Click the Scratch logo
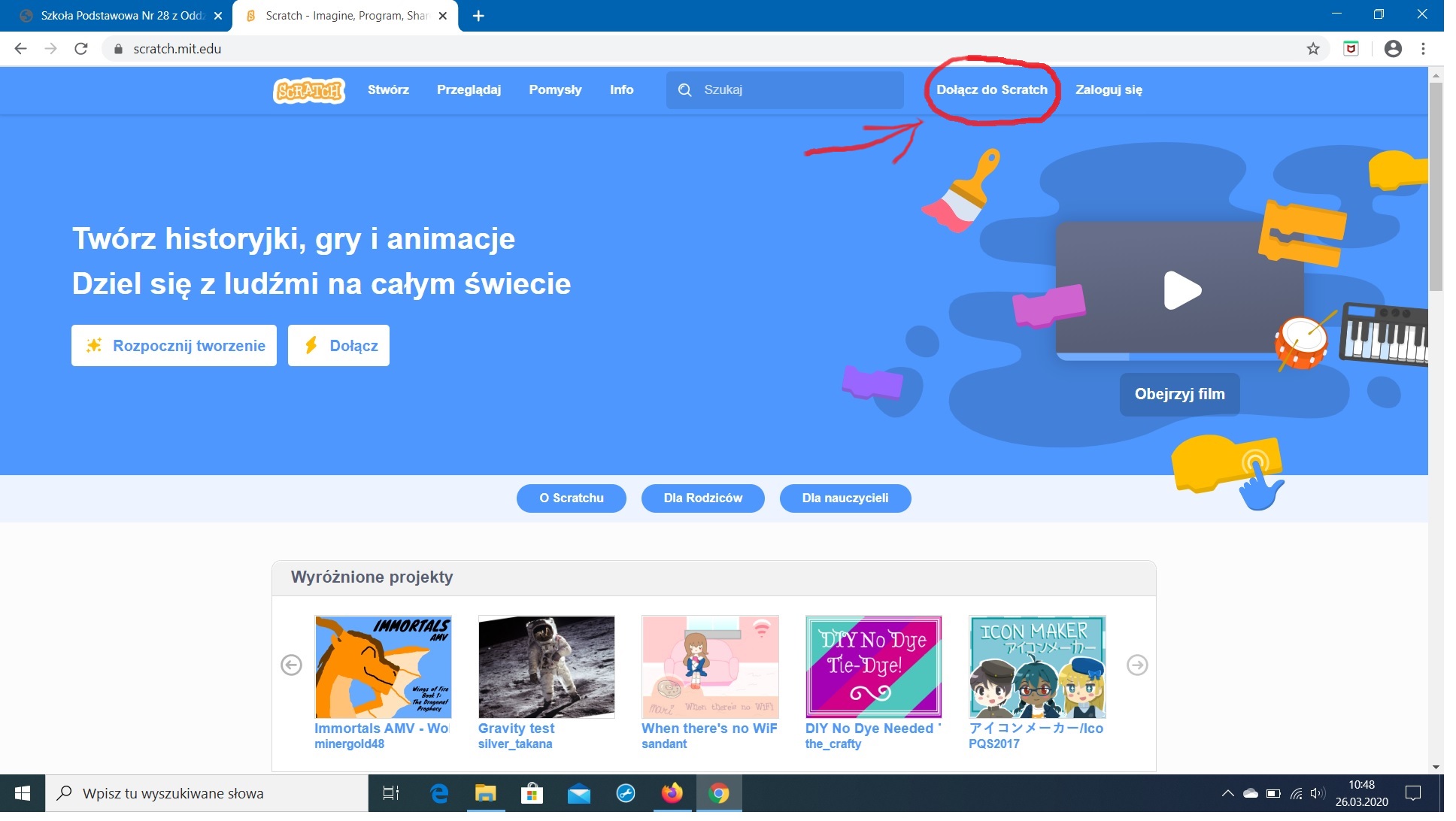The width and height of the screenshot is (1456, 821). point(309,90)
